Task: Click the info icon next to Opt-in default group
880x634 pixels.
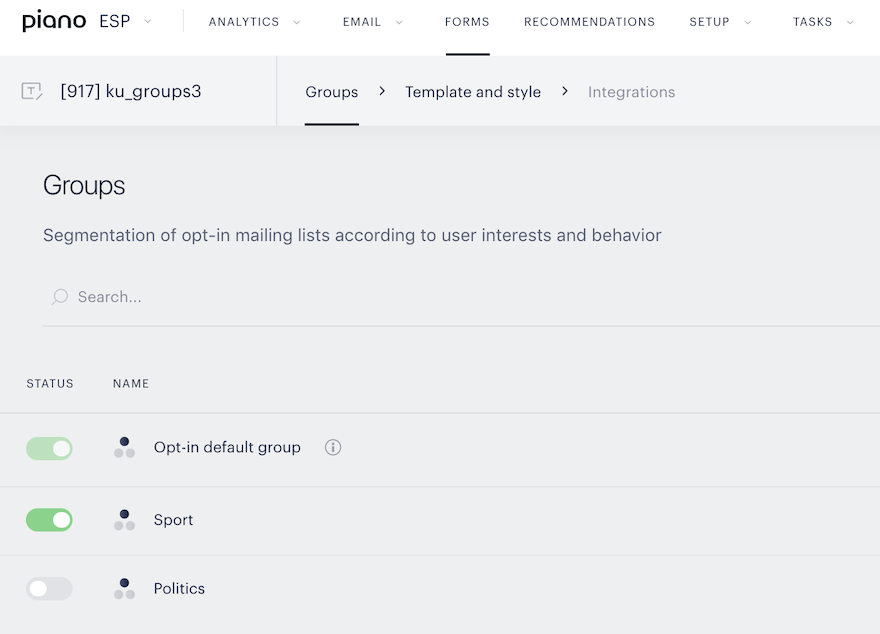Action: [x=333, y=447]
